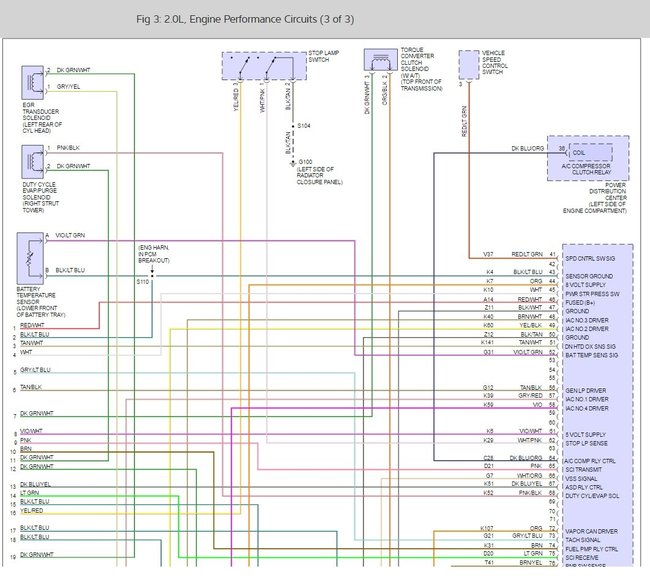650x580 pixels.
Task: Select circuit code 'C28' on DK BLU/ORG wire
Action: point(488,458)
